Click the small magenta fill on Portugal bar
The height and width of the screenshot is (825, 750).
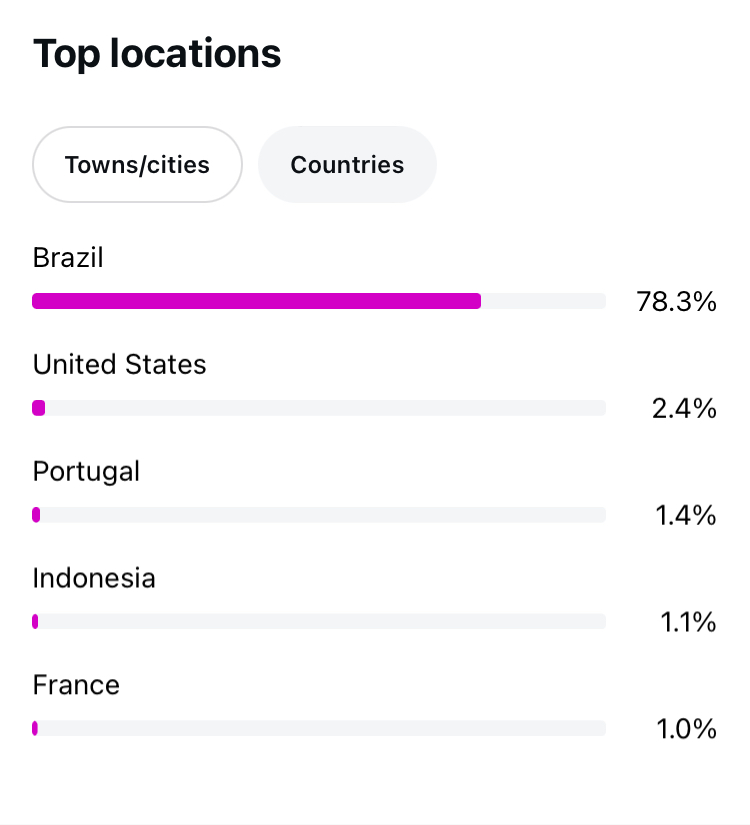point(36,515)
